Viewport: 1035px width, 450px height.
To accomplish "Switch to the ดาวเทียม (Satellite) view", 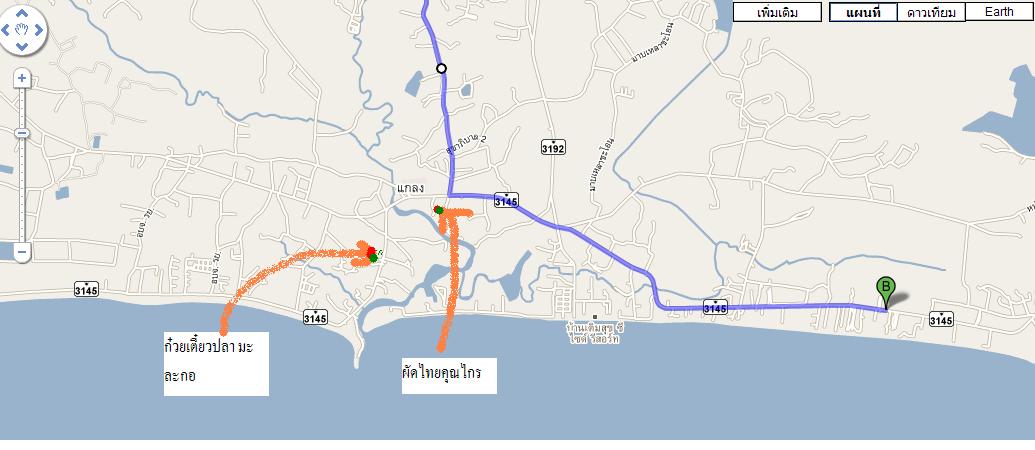I will (x=931, y=13).
